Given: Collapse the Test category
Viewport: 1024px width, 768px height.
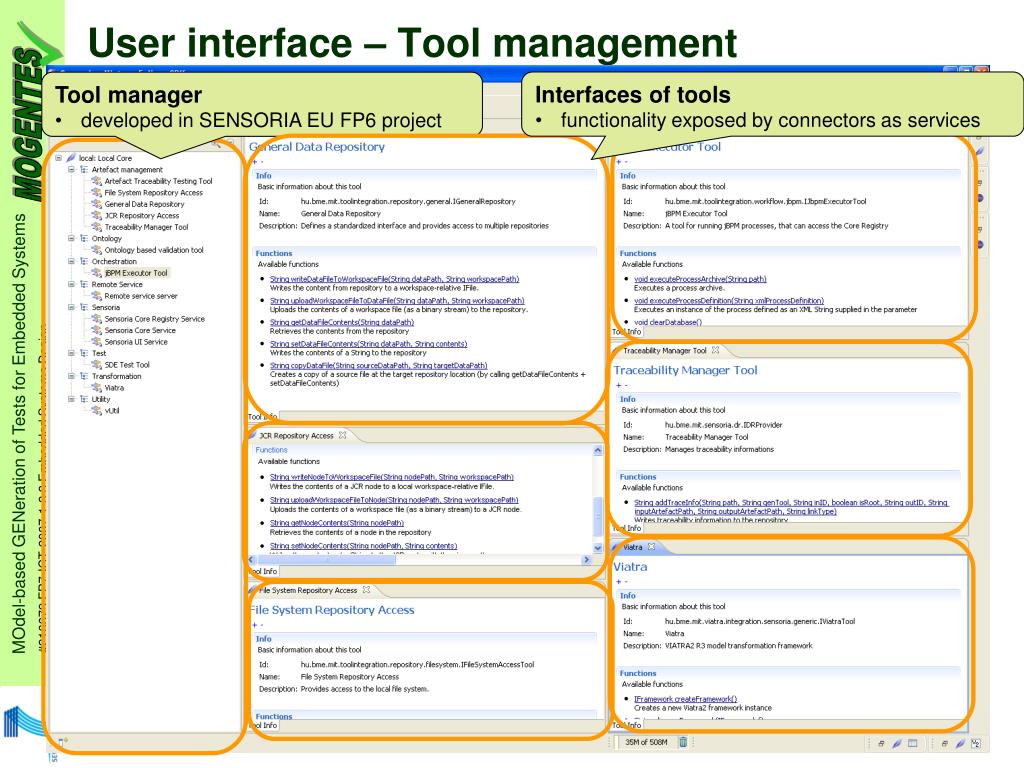Looking at the screenshot, I should coord(71,353).
